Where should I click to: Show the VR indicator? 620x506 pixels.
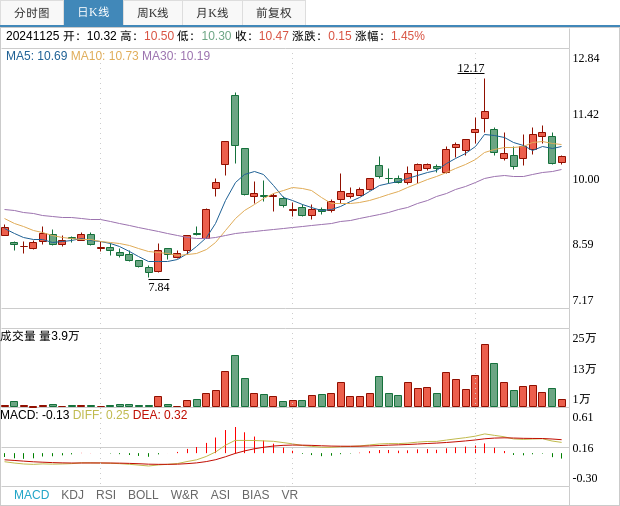[289, 495]
